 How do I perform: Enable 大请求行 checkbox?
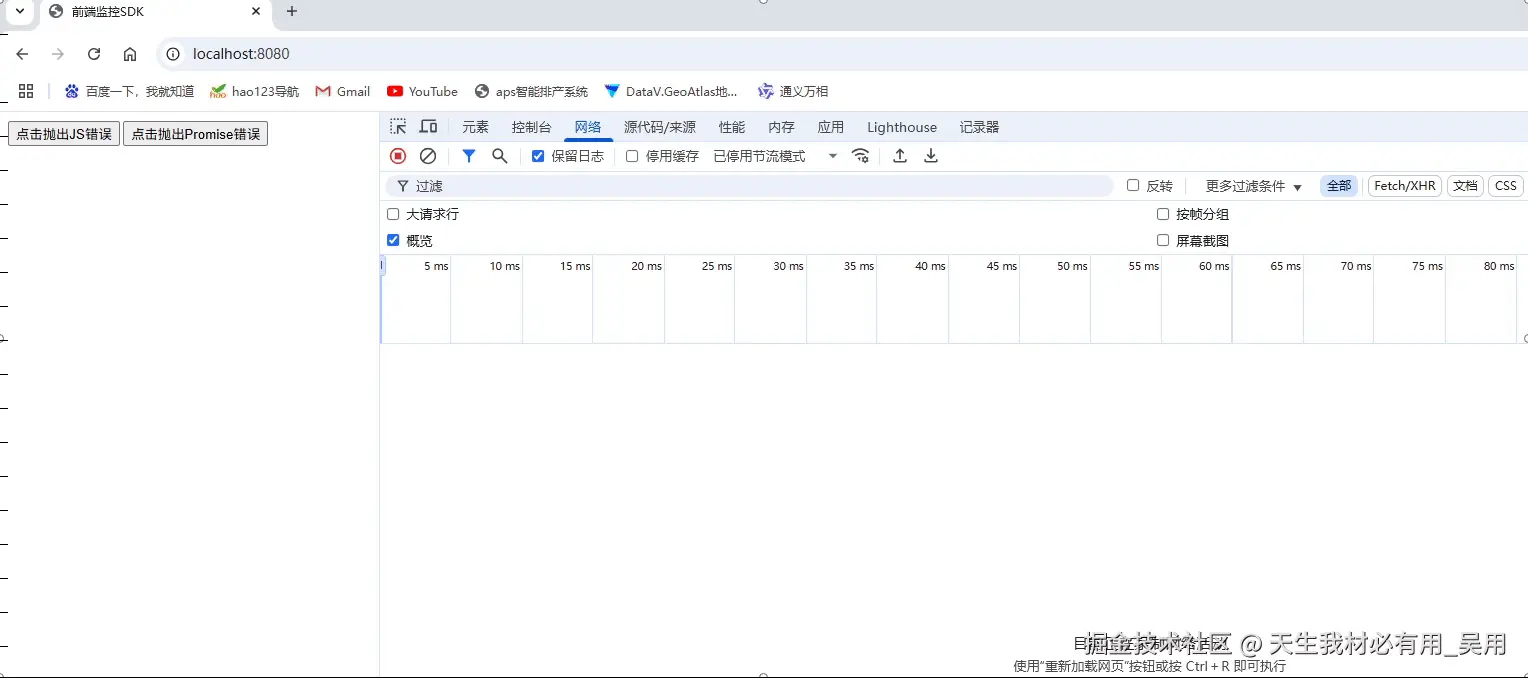tap(393, 214)
